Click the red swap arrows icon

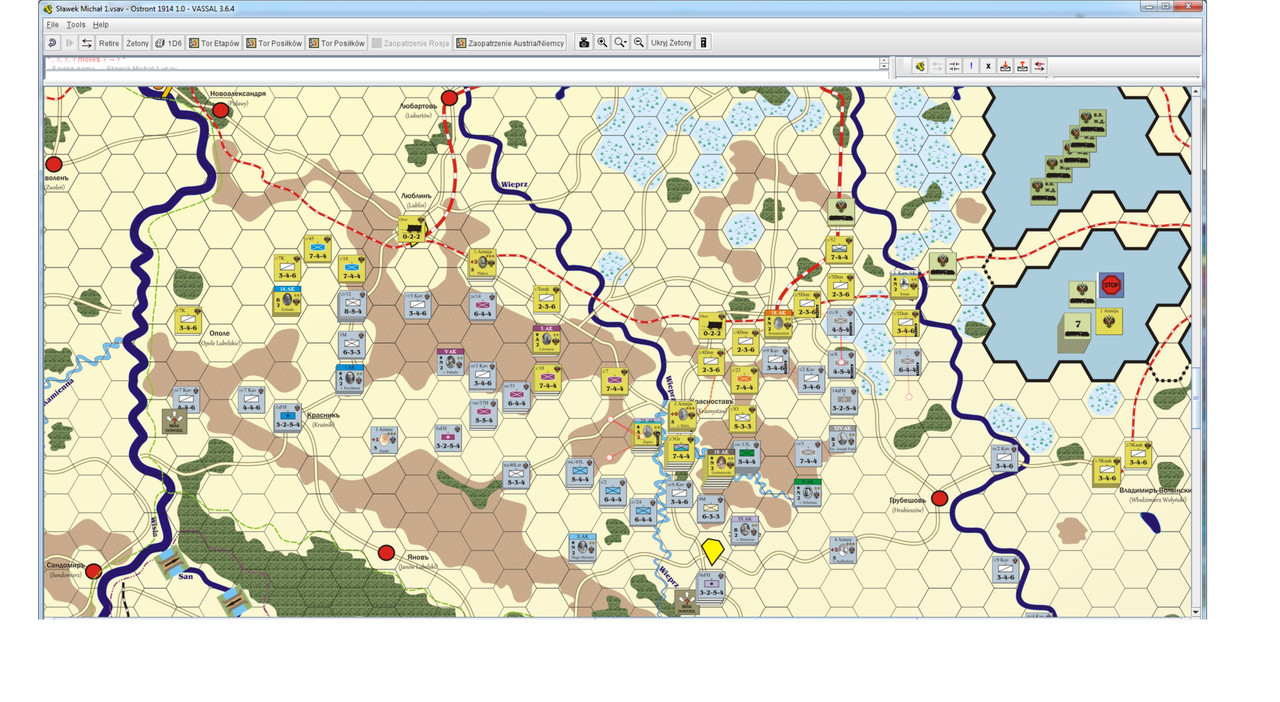(x=1040, y=66)
